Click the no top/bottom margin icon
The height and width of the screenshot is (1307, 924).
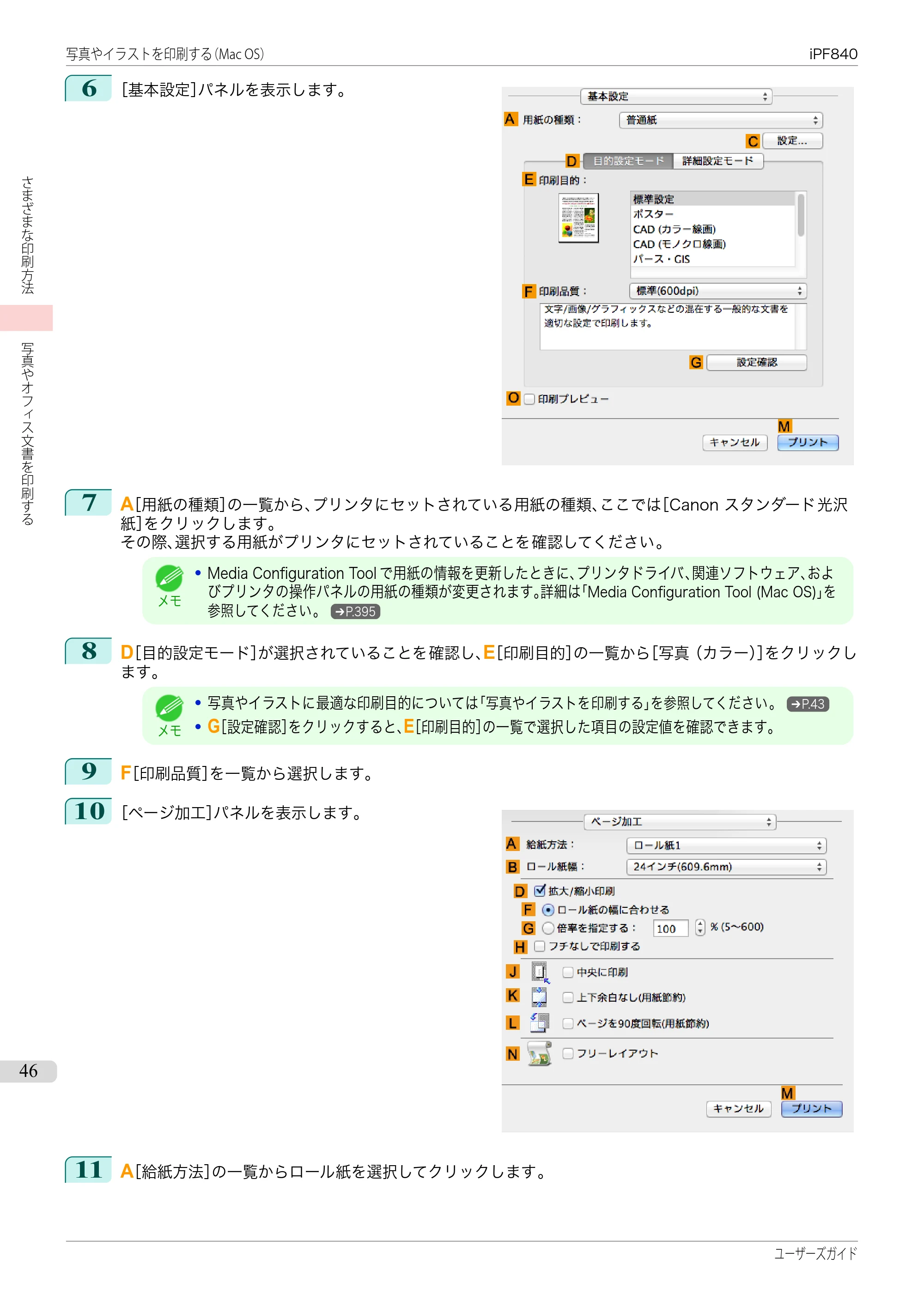pos(539,997)
